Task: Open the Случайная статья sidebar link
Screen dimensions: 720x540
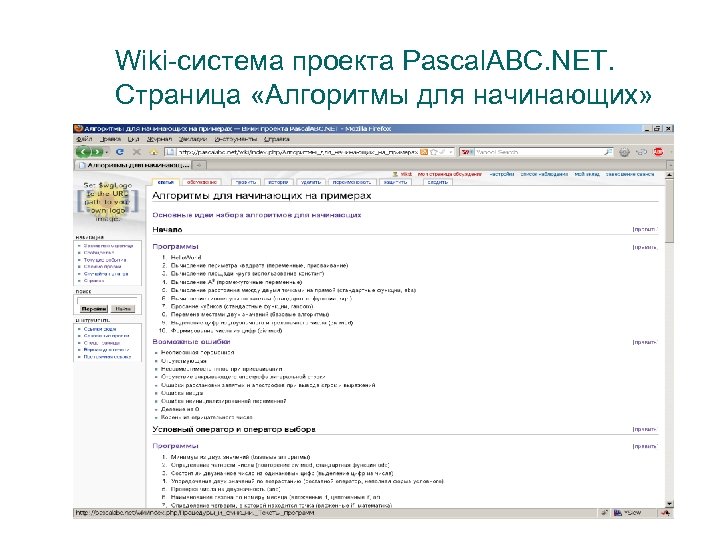Action: [x=106, y=274]
